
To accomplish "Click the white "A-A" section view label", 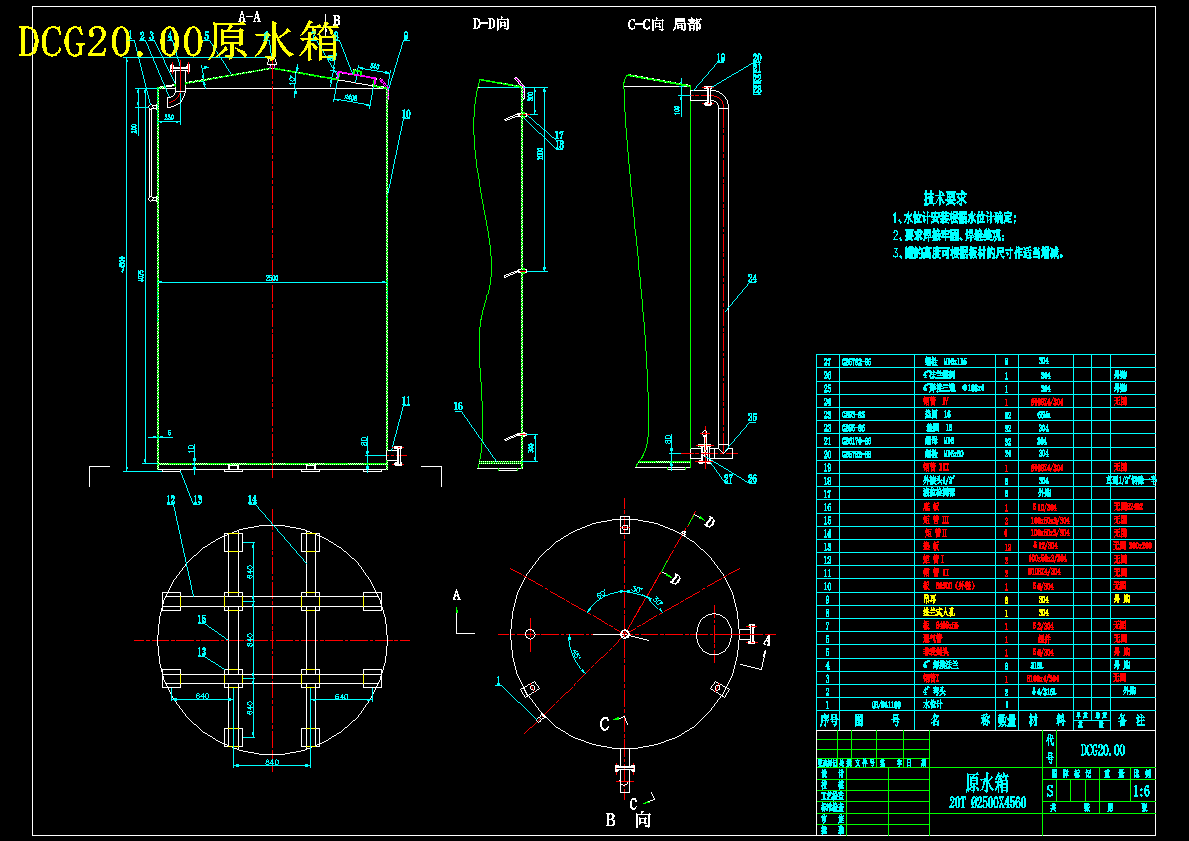I will coord(249,15).
